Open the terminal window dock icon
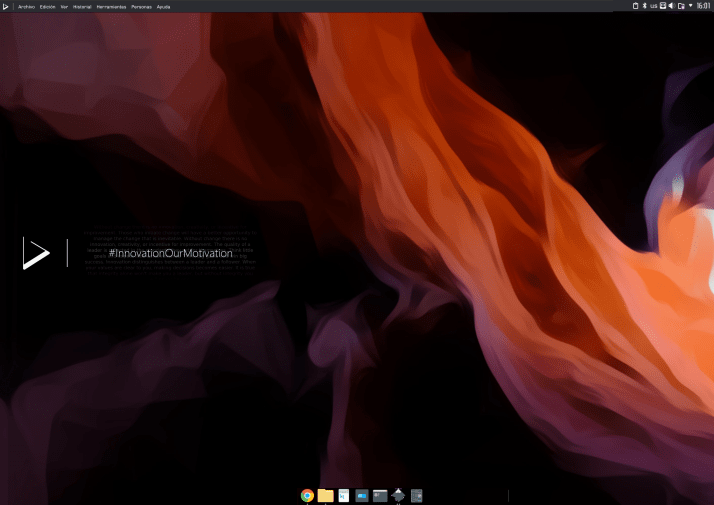Viewport: 714px width, 505px height. 380,495
